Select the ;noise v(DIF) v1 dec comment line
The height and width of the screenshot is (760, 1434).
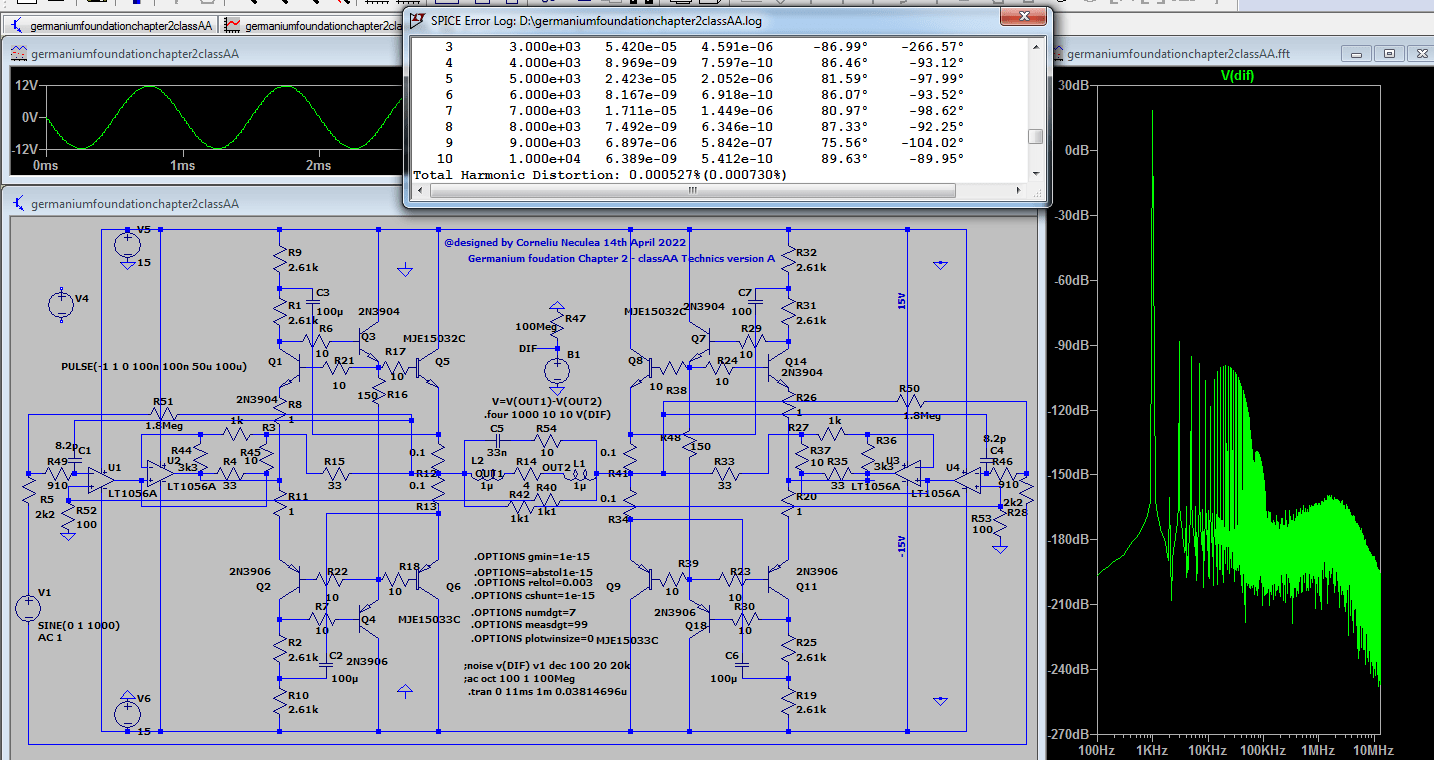pyautogui.click(x=547, y=665)
